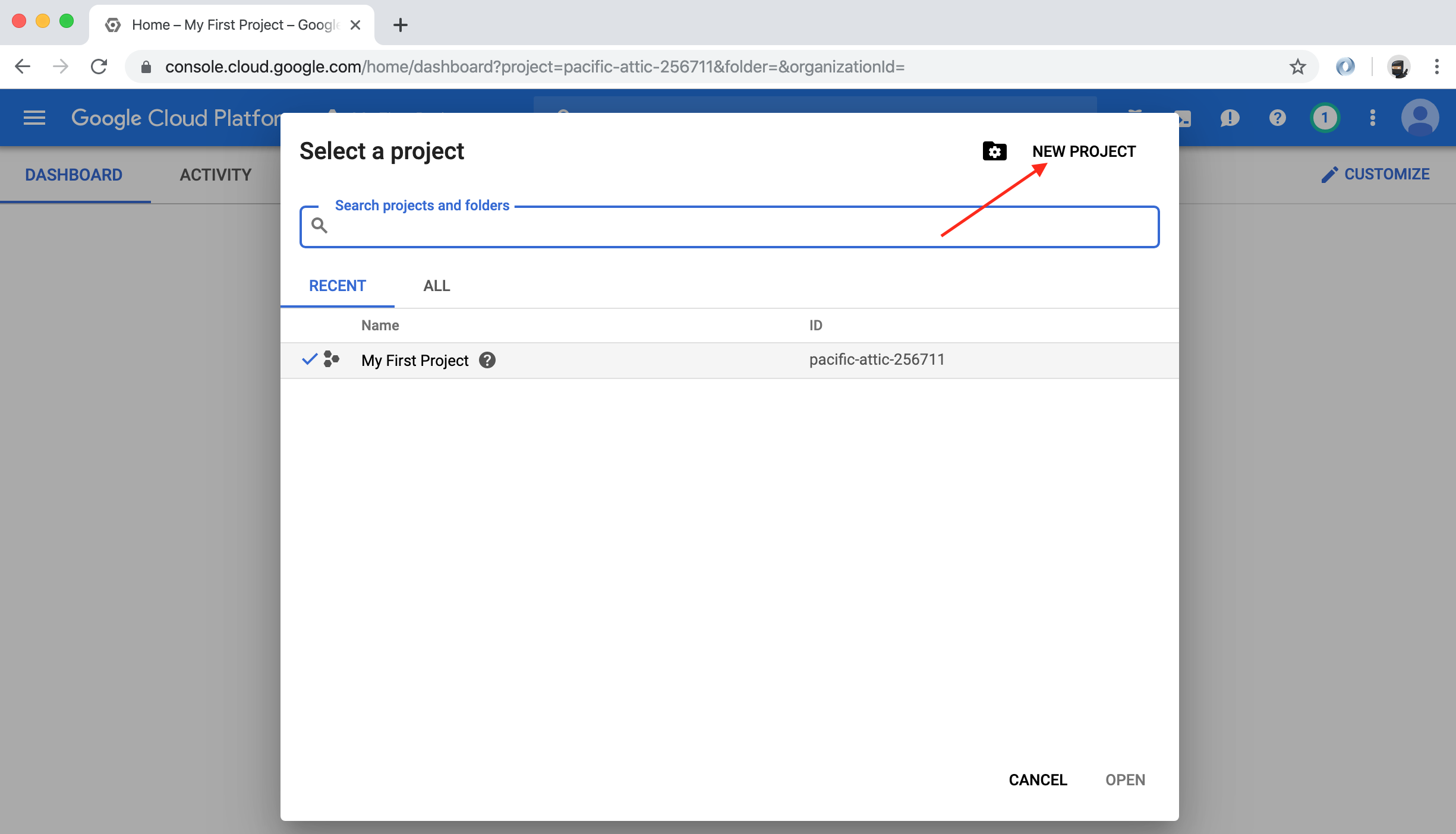Click the DASHBOARD tab in background

[73, 174]
